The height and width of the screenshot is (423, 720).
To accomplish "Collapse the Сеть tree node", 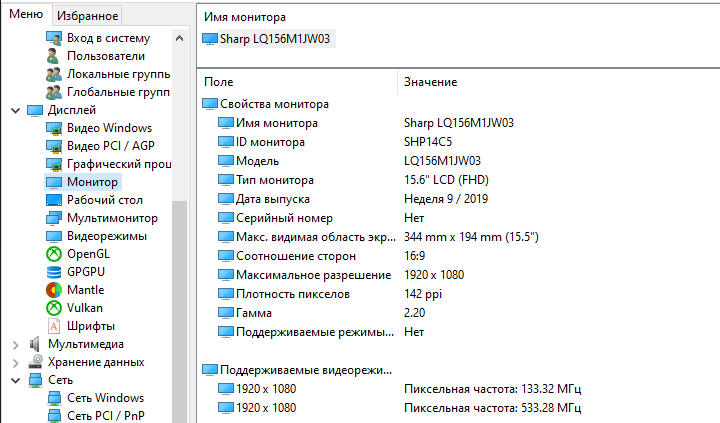I will click(15, 380).
